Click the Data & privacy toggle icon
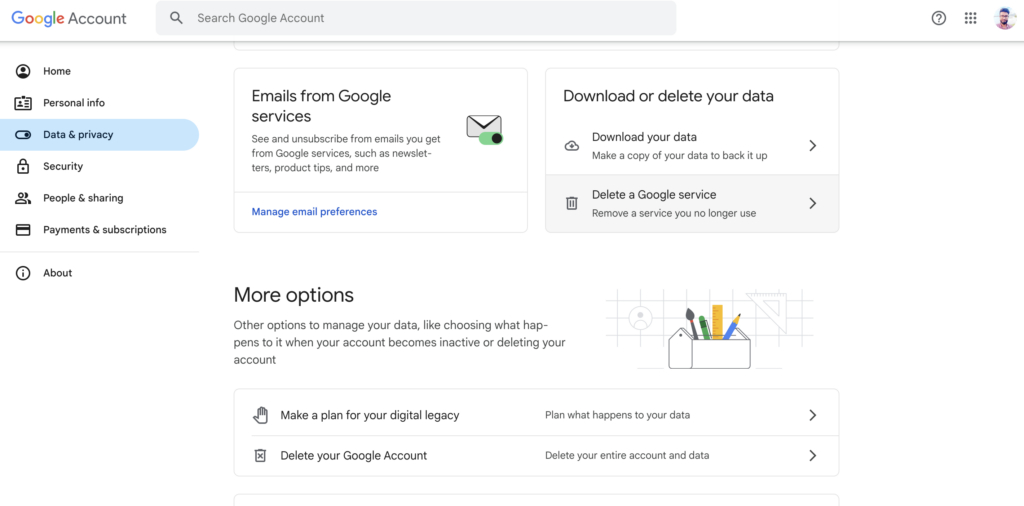The image size is (1024, 506). [x=23, y=135]
